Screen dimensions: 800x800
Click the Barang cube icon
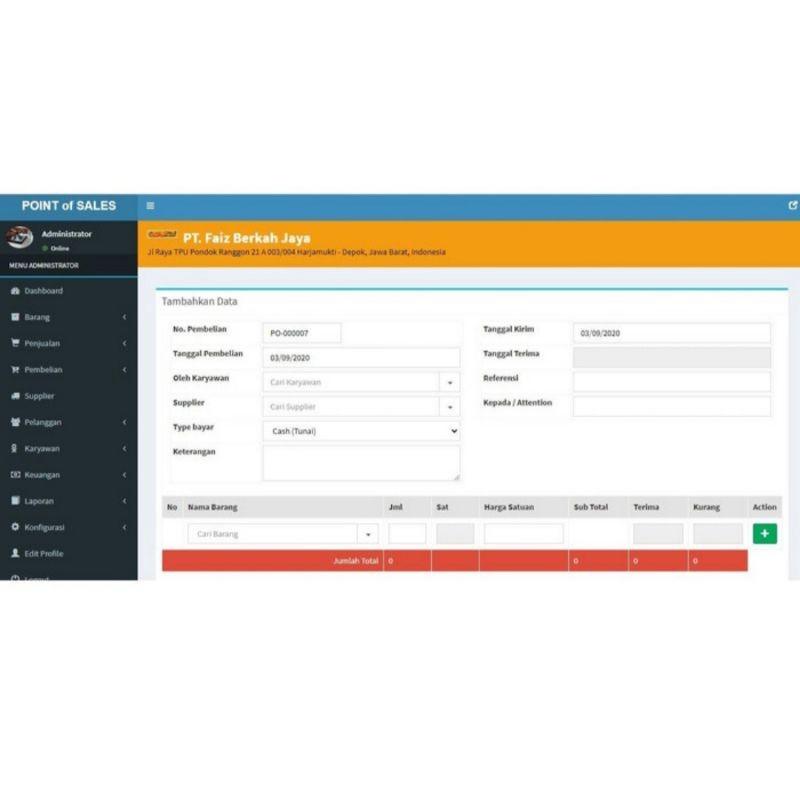[x=13, y=317]
